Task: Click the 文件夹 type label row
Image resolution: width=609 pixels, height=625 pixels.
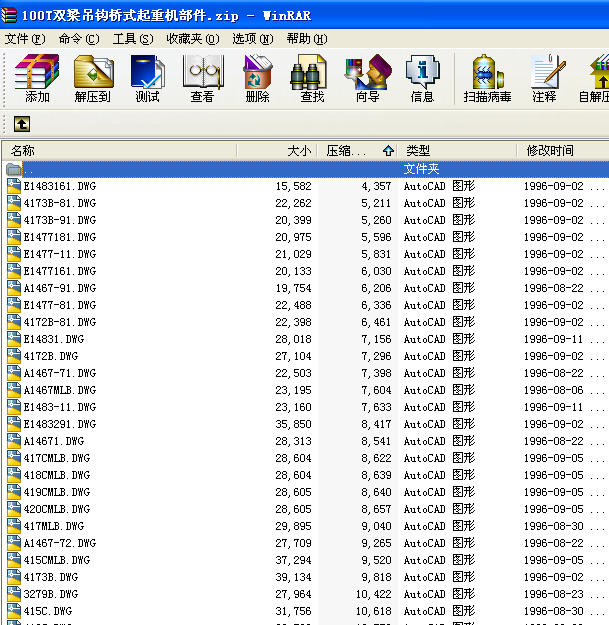Action: 421,169
